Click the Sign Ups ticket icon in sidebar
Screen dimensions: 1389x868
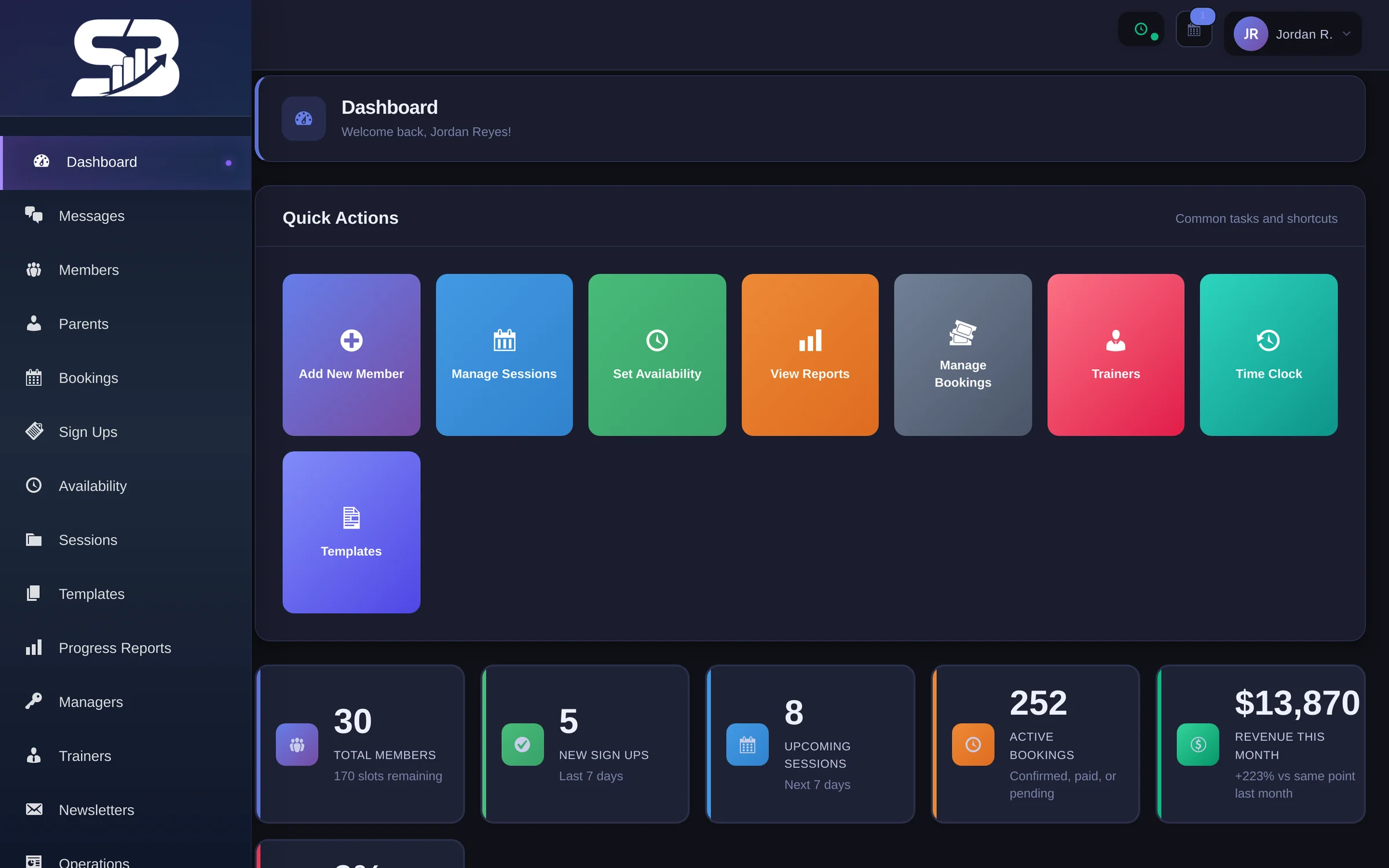pyautogui.click(x=34, y=432)
